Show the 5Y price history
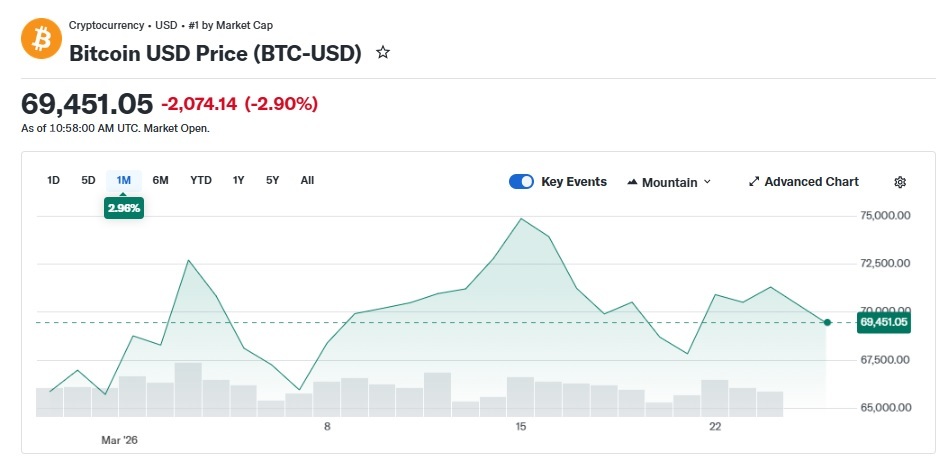 coord(272,180)
